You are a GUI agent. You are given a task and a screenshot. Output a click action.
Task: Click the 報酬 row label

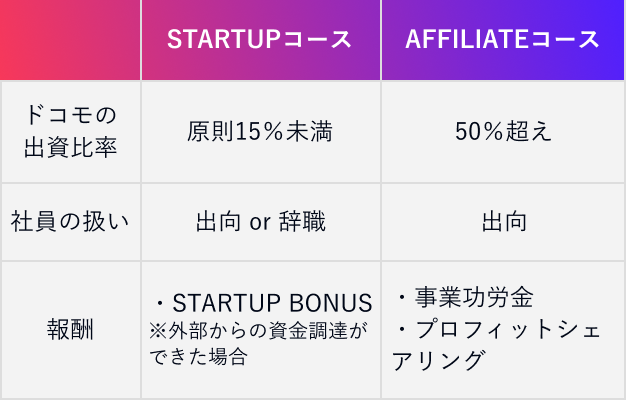[70, 329]
